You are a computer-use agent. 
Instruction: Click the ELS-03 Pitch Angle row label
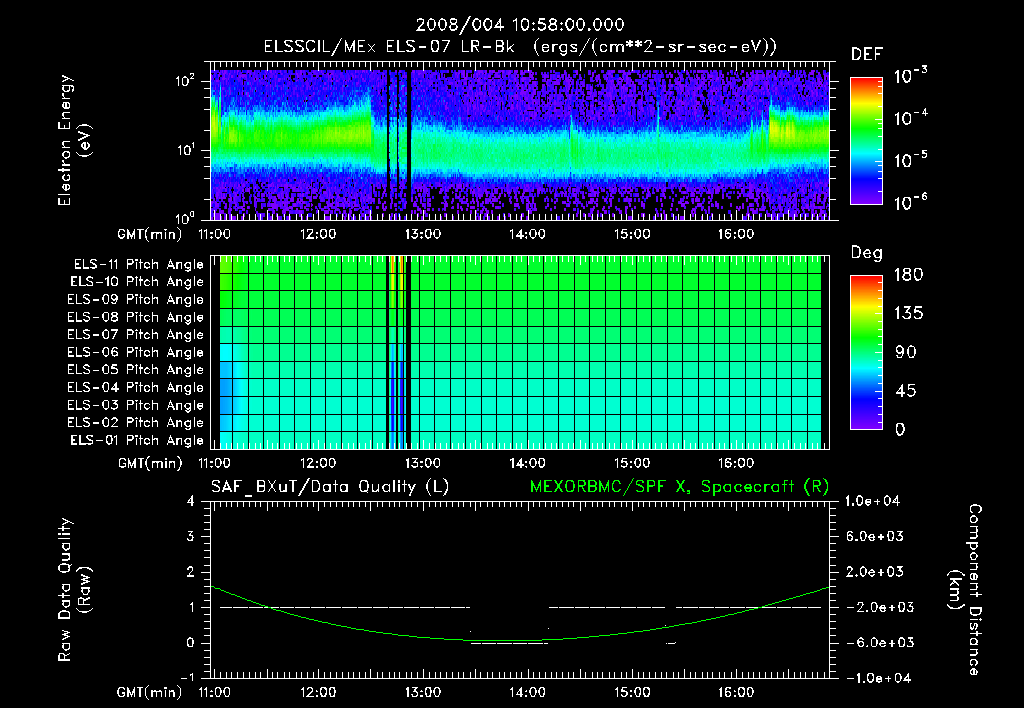click(136, 405)
